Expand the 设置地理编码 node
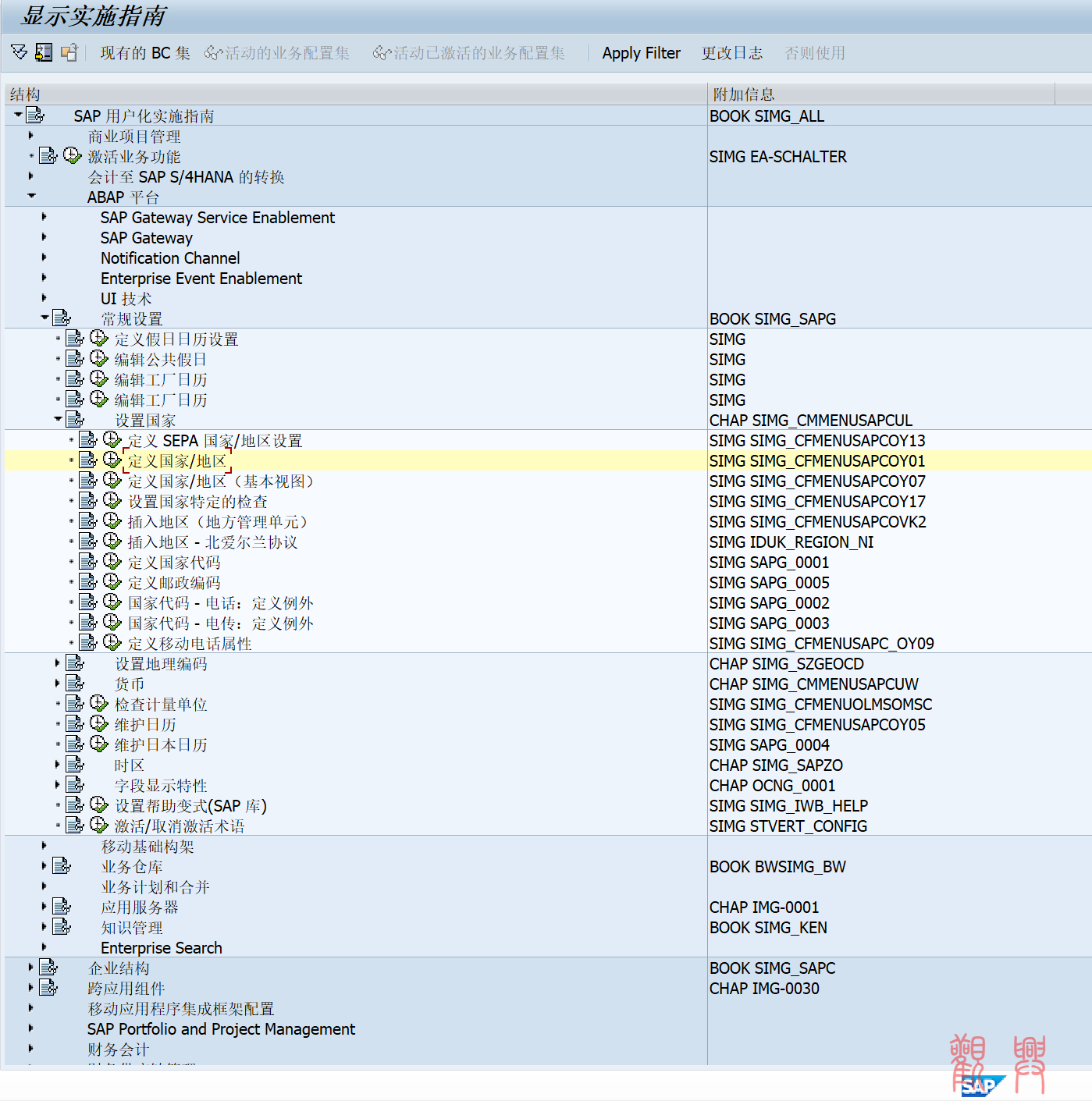This screenshot has height=1101, width=1092. tap(58, 662)
